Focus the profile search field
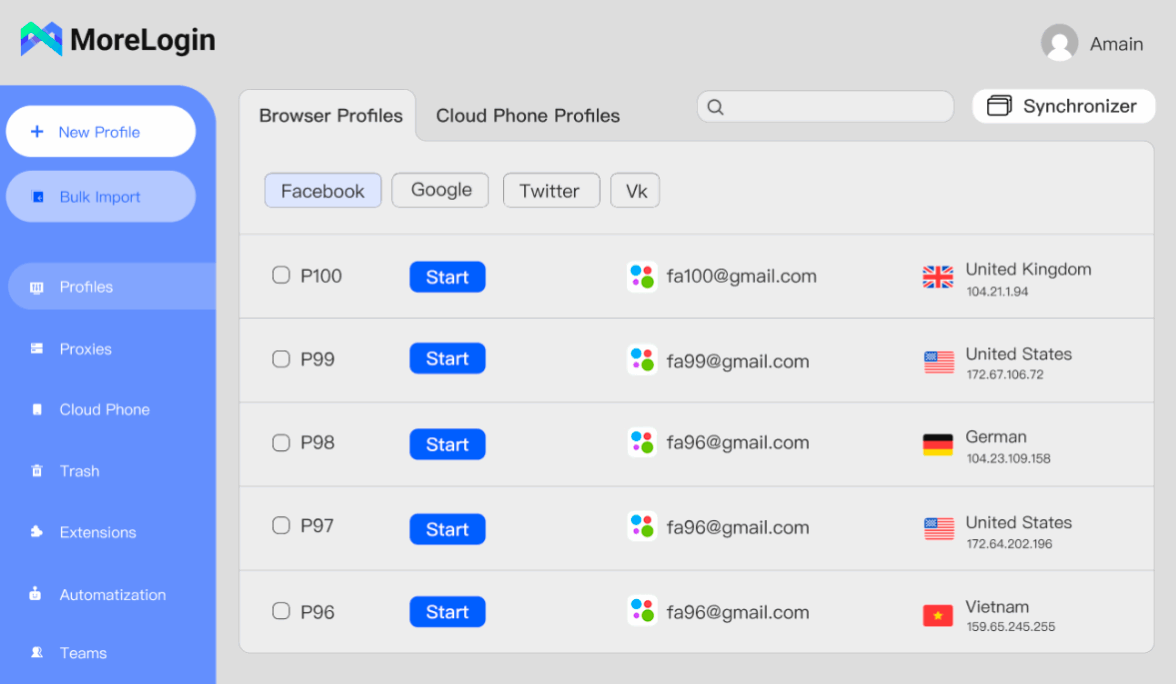 830,107
